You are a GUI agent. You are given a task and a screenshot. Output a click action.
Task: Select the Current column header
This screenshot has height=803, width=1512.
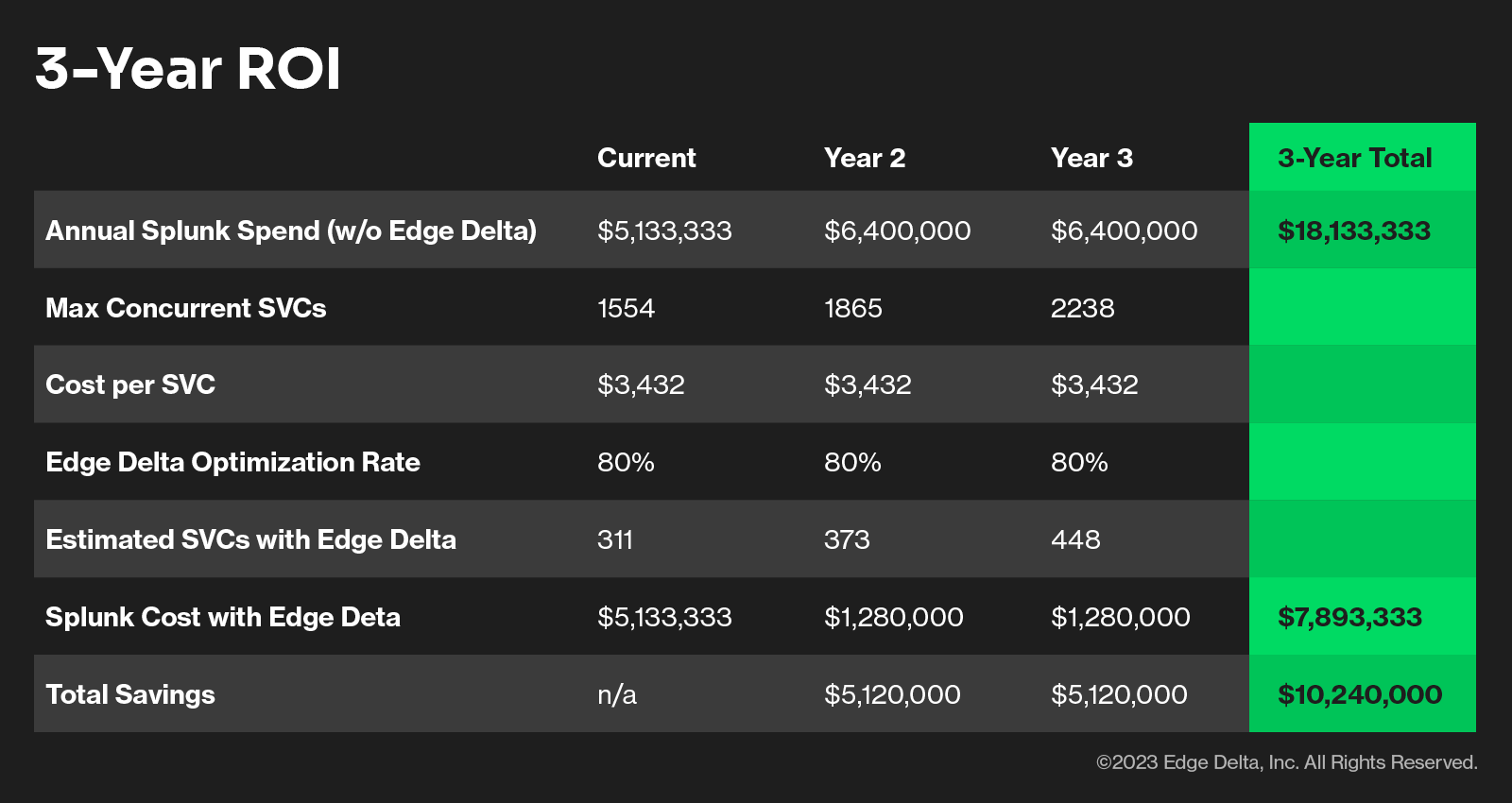[646, 158]
